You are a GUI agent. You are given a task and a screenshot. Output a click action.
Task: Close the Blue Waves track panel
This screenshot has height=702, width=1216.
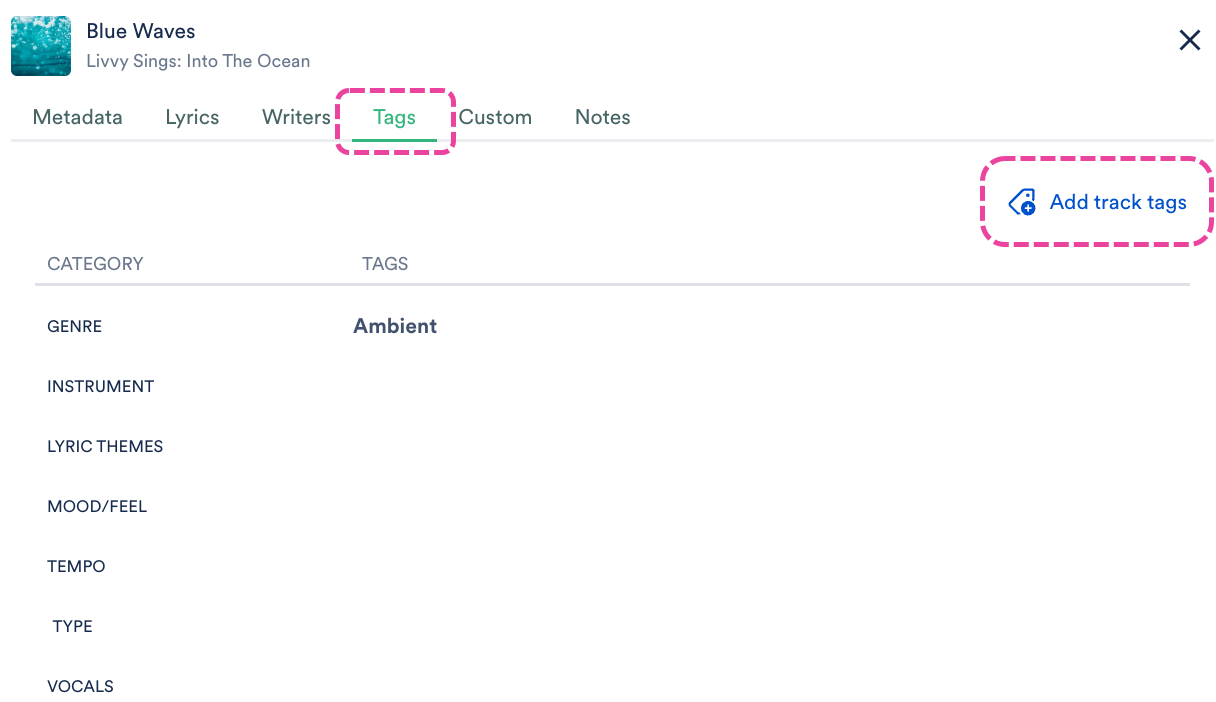tap(1189, 40)
